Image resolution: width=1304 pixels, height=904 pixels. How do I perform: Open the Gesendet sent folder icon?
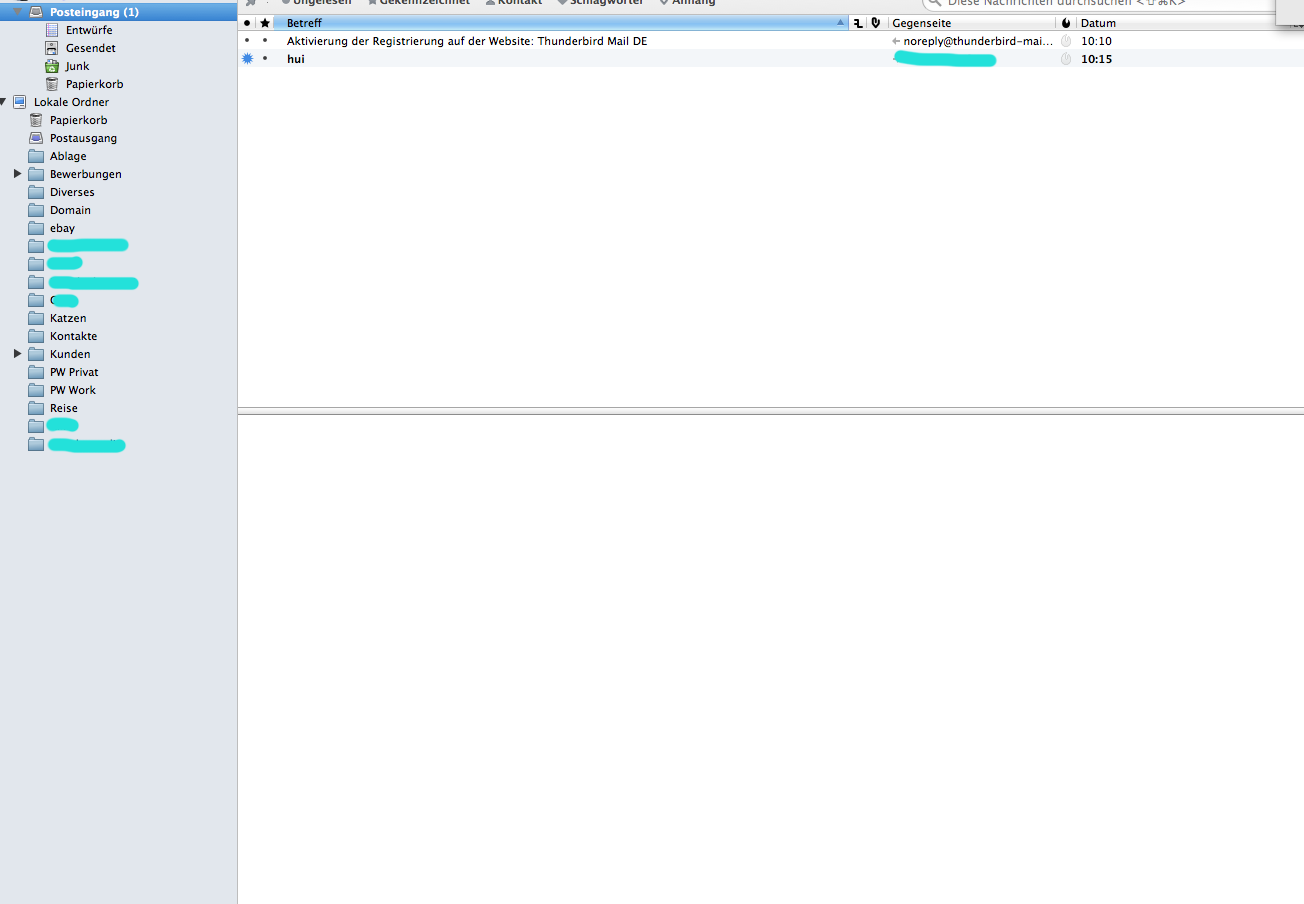(x=52, y=48)
